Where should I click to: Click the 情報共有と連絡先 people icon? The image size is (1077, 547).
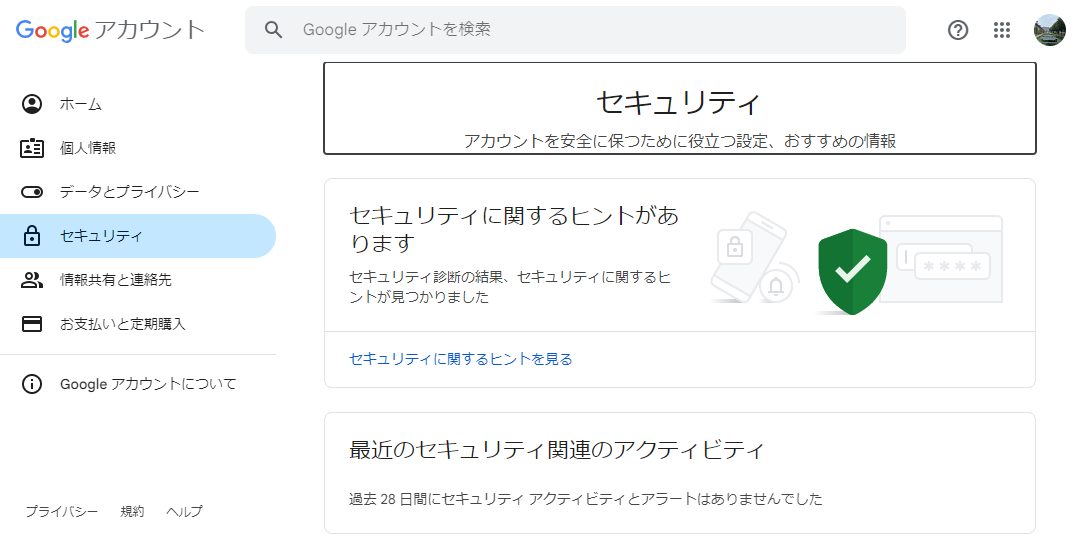click(x=32, y=280)
